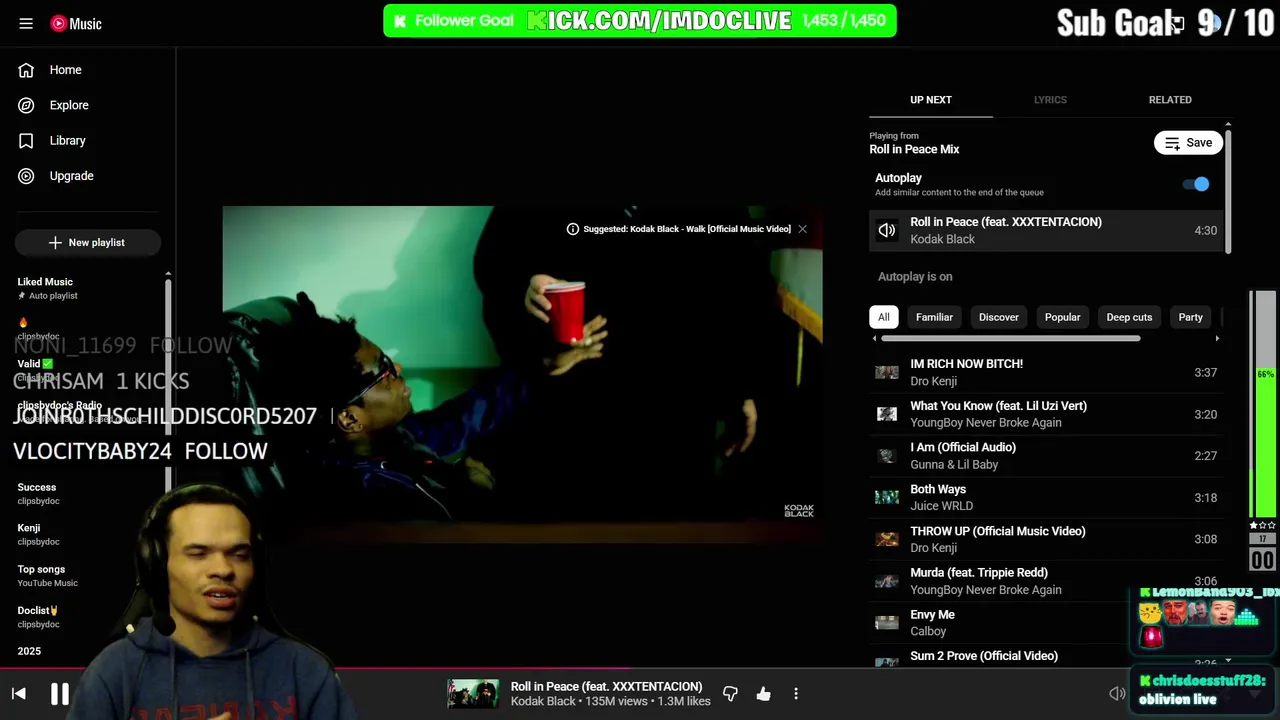Click the volume speaker icon in player bar
The height and width of the screenshot is (720, 1280).
pos(1117,693)
